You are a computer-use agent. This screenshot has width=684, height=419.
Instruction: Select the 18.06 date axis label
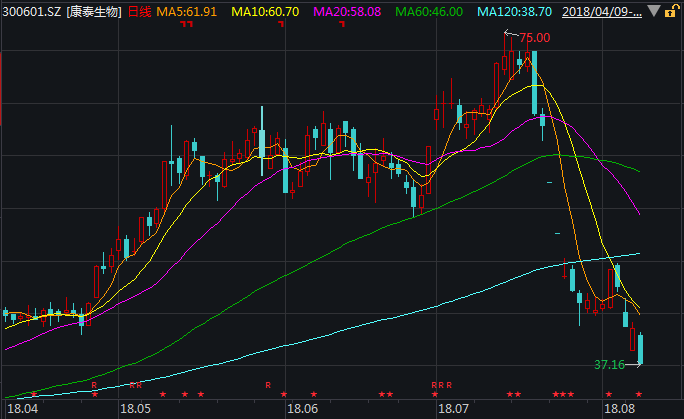tap(303, 409)
